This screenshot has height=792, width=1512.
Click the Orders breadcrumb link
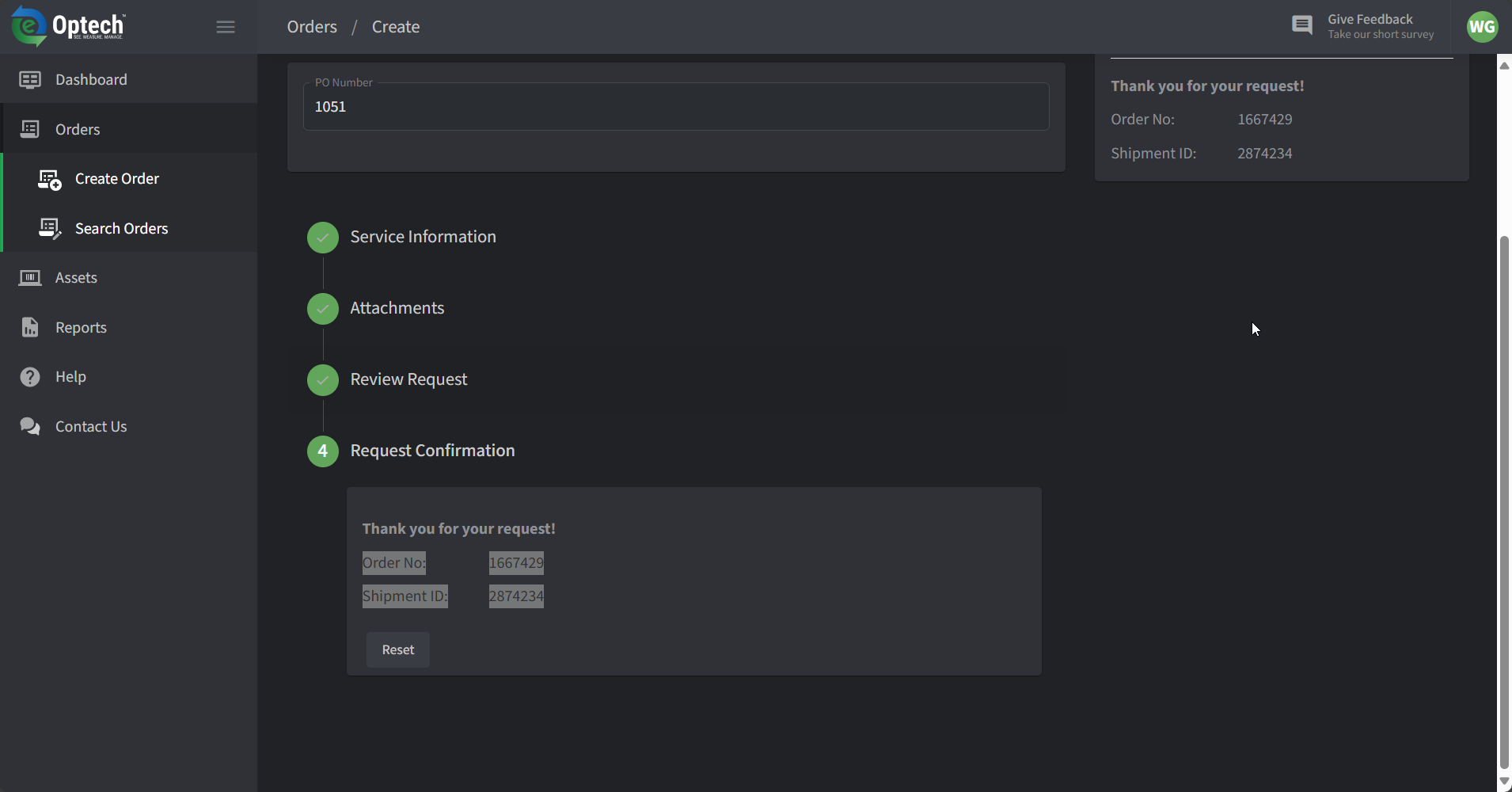pyautogui.click(x=312, y=27)
